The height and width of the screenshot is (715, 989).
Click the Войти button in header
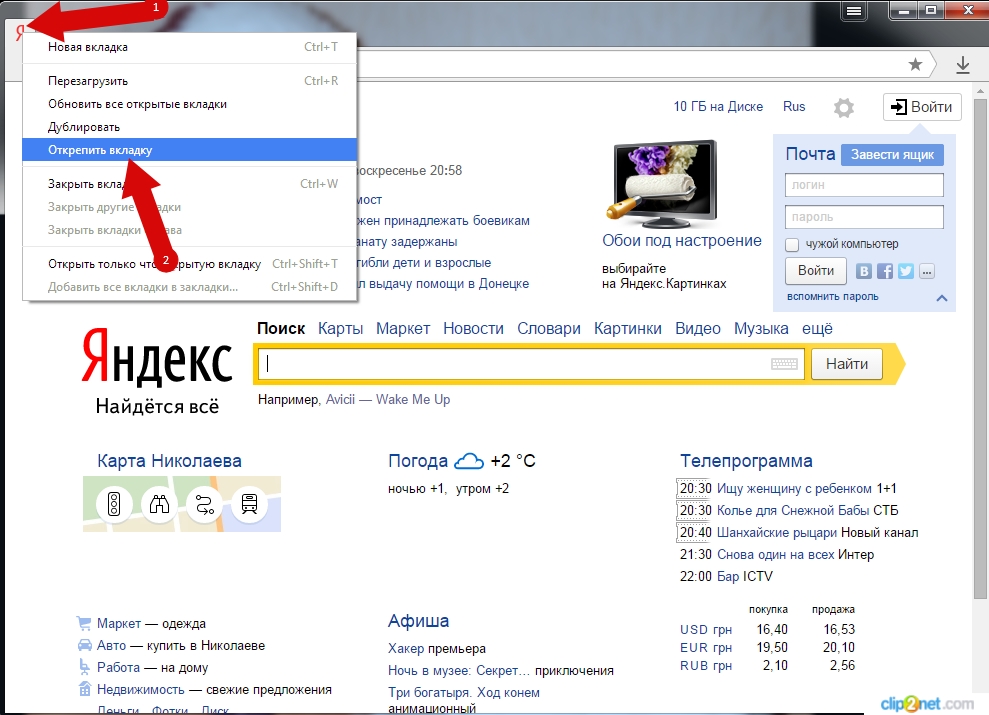pos(922,107)
